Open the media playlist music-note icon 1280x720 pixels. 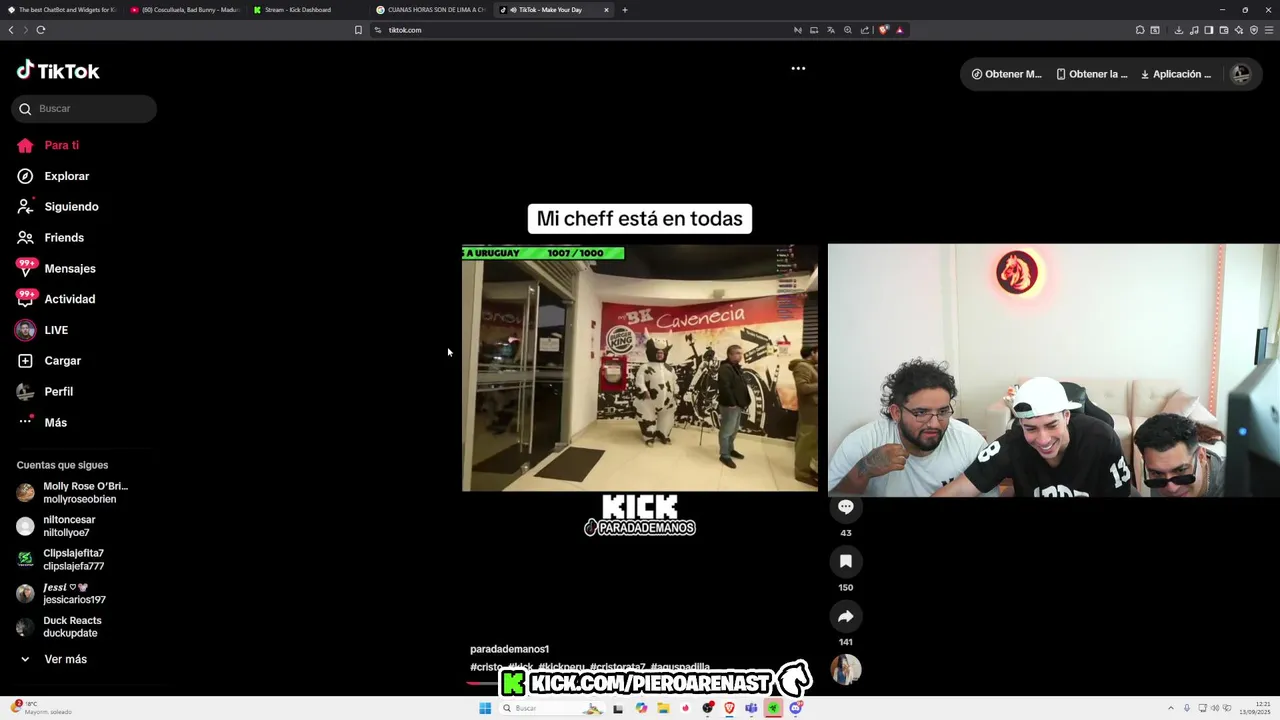click(1194, 30)
